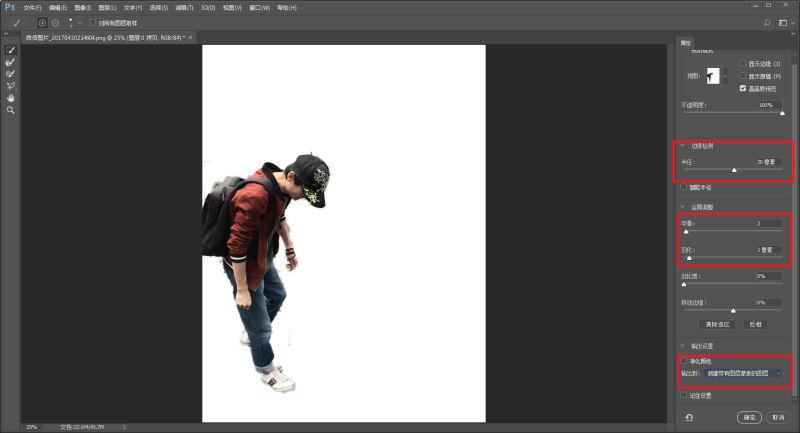This screenshot has width=800, height=433.
Task: Collapse the 边缘检测 section
Action: point(682,146)
